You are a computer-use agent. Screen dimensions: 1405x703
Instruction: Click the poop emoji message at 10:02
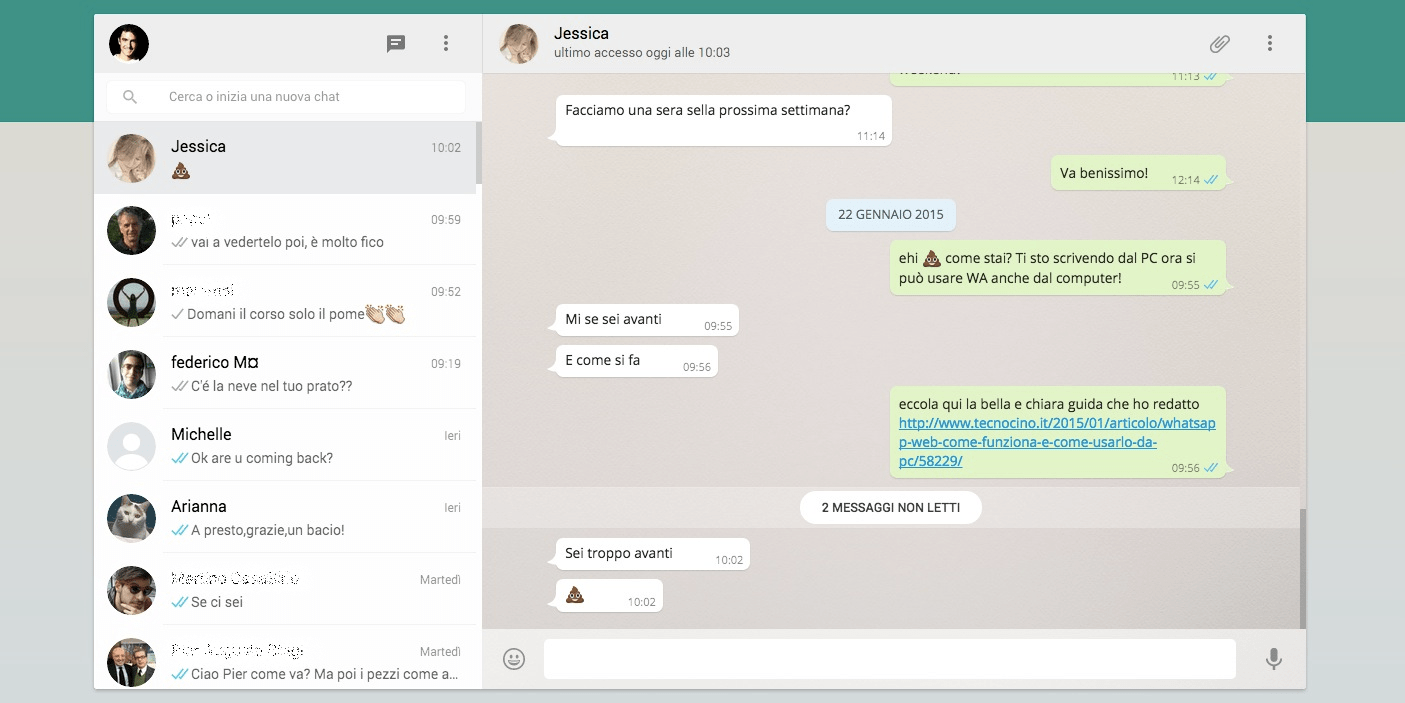pos(575,596)
